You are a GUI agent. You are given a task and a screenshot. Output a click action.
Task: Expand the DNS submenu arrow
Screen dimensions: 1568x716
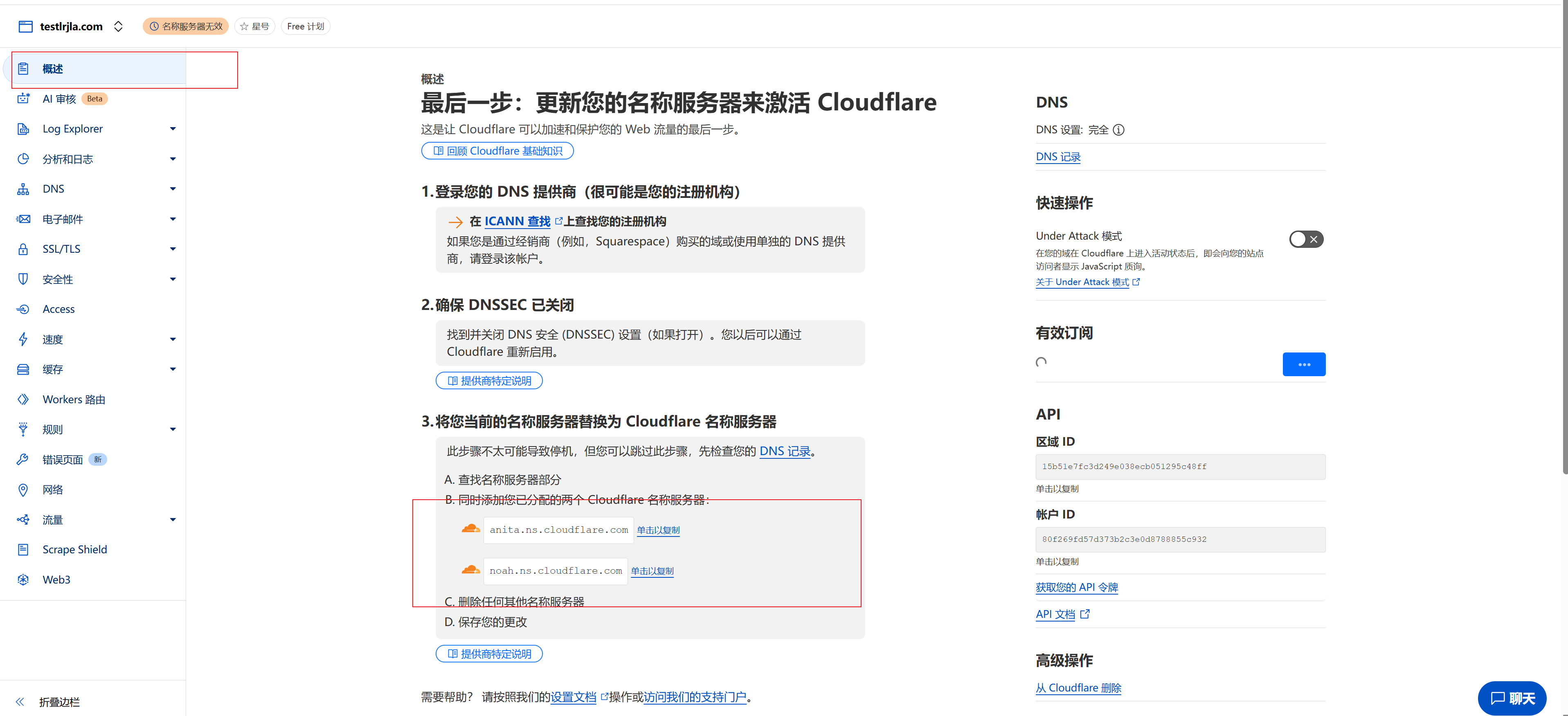[173, 189]
